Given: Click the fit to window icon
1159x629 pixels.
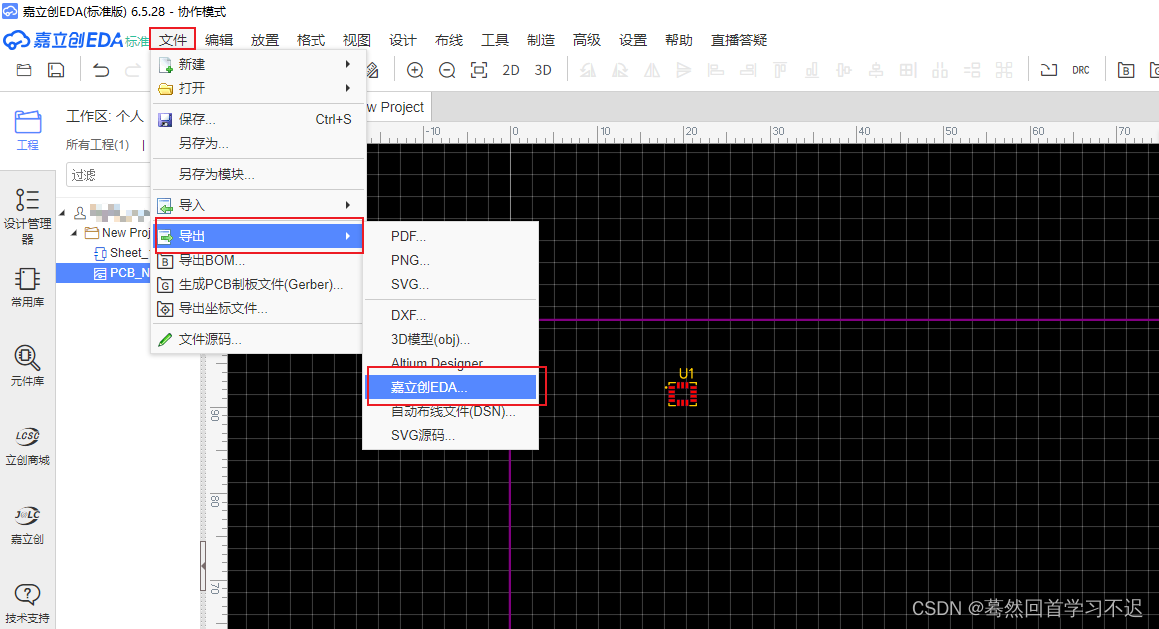Looking at the screenshot, I should pos(479,70).
